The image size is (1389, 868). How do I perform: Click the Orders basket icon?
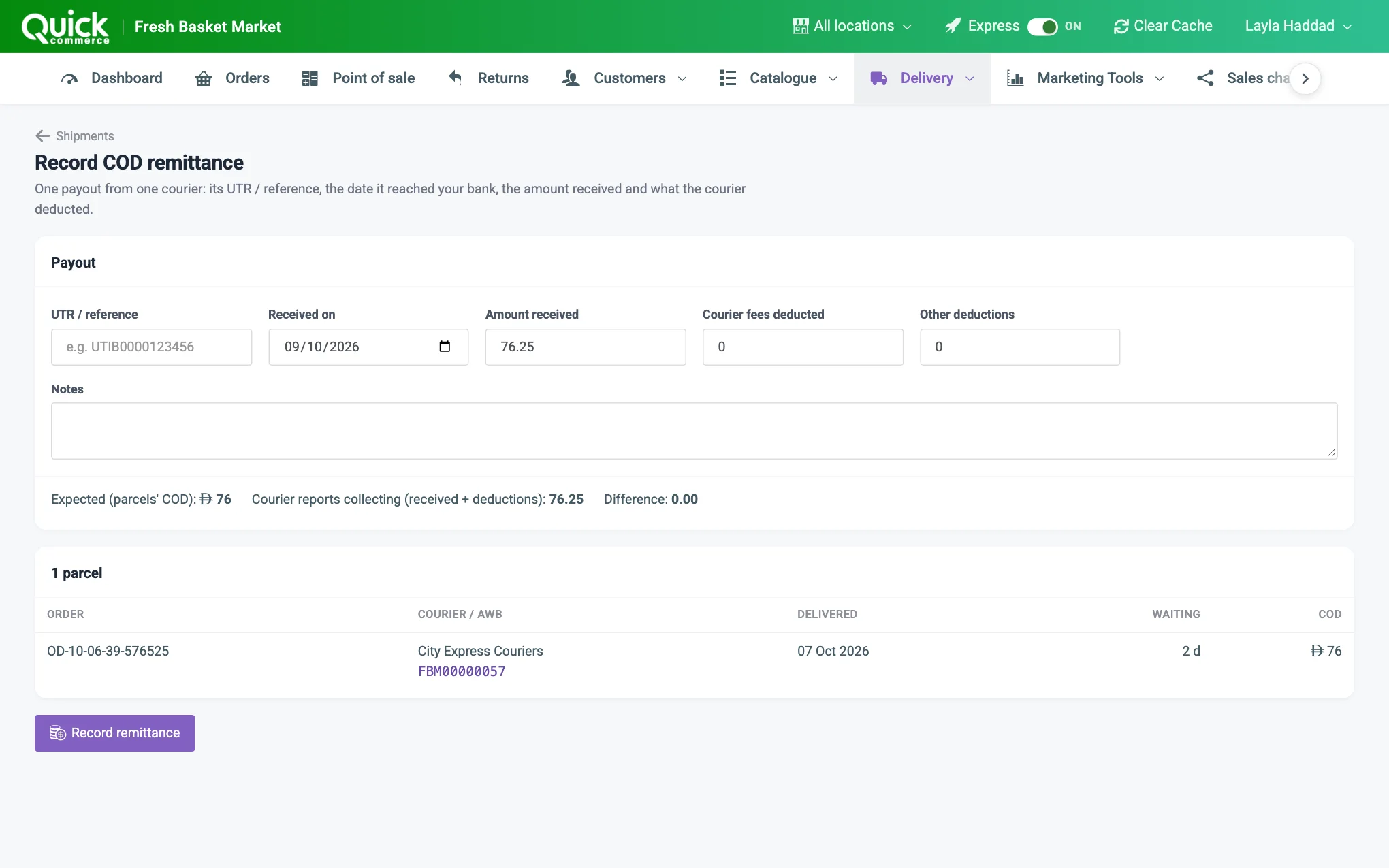204,78
